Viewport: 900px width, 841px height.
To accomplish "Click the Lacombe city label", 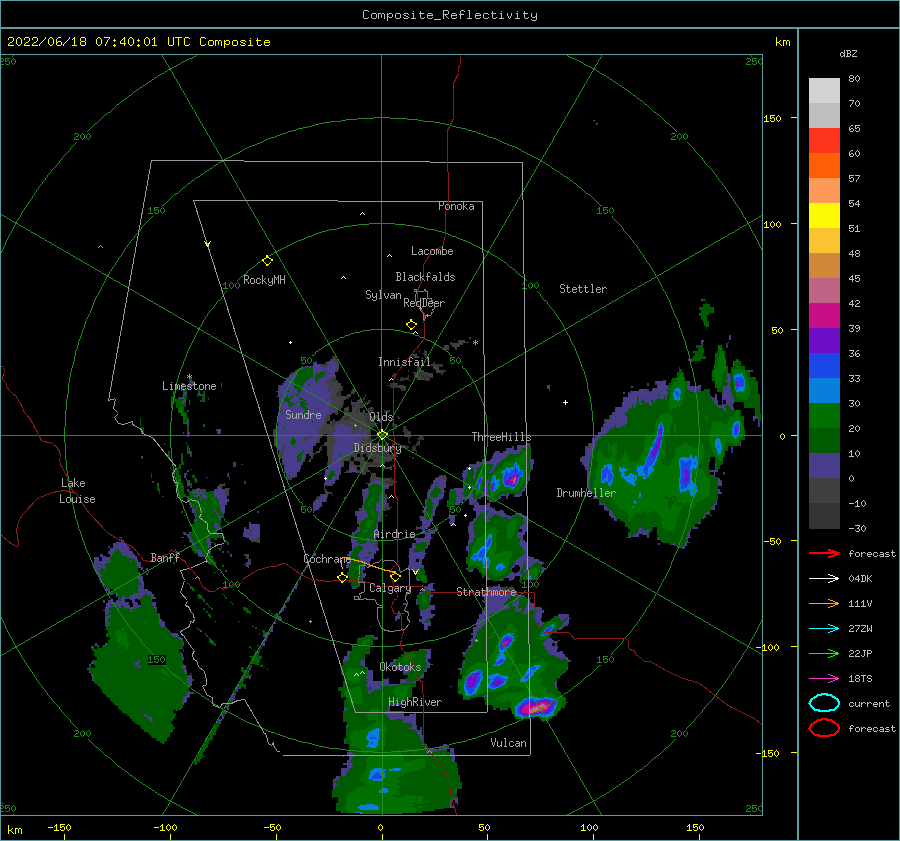I will [432, 251].
